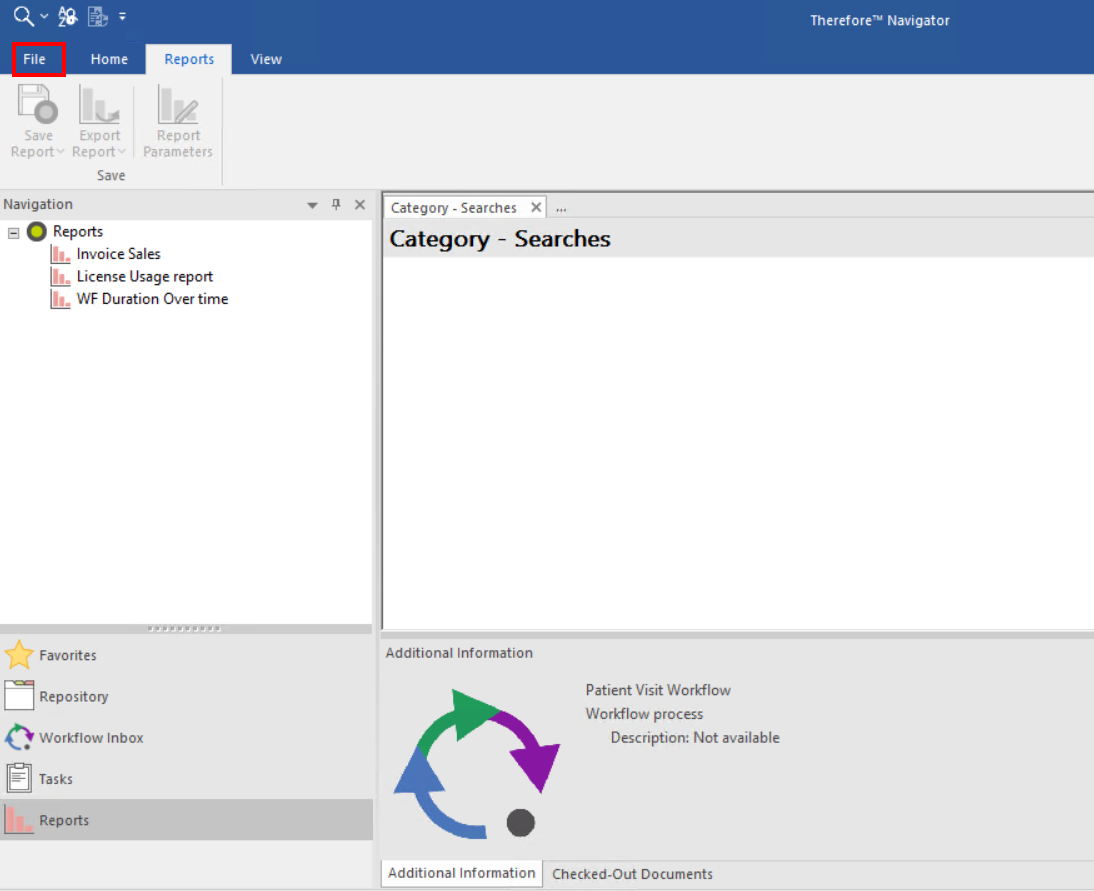Click the A-Z sort icon in quick access toolbar
The width and height of the screenshot is (1094, 891).
pos(67,16)
